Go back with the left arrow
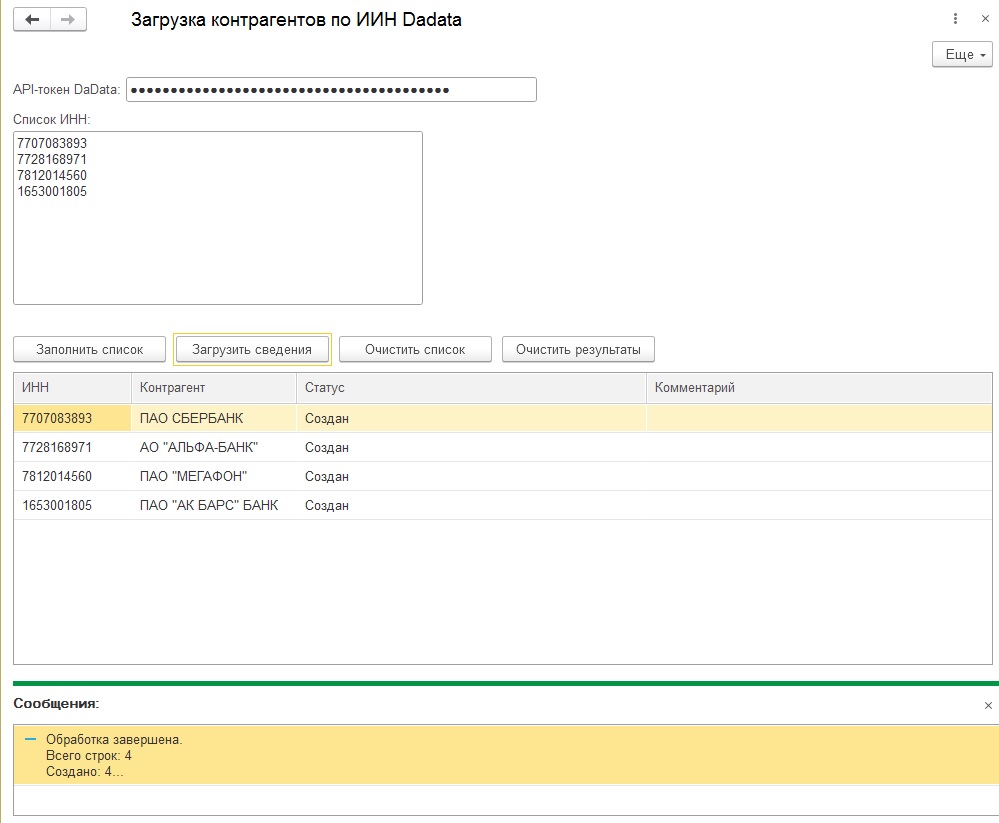This screenshot has width=999, height=823. (32, 20)
